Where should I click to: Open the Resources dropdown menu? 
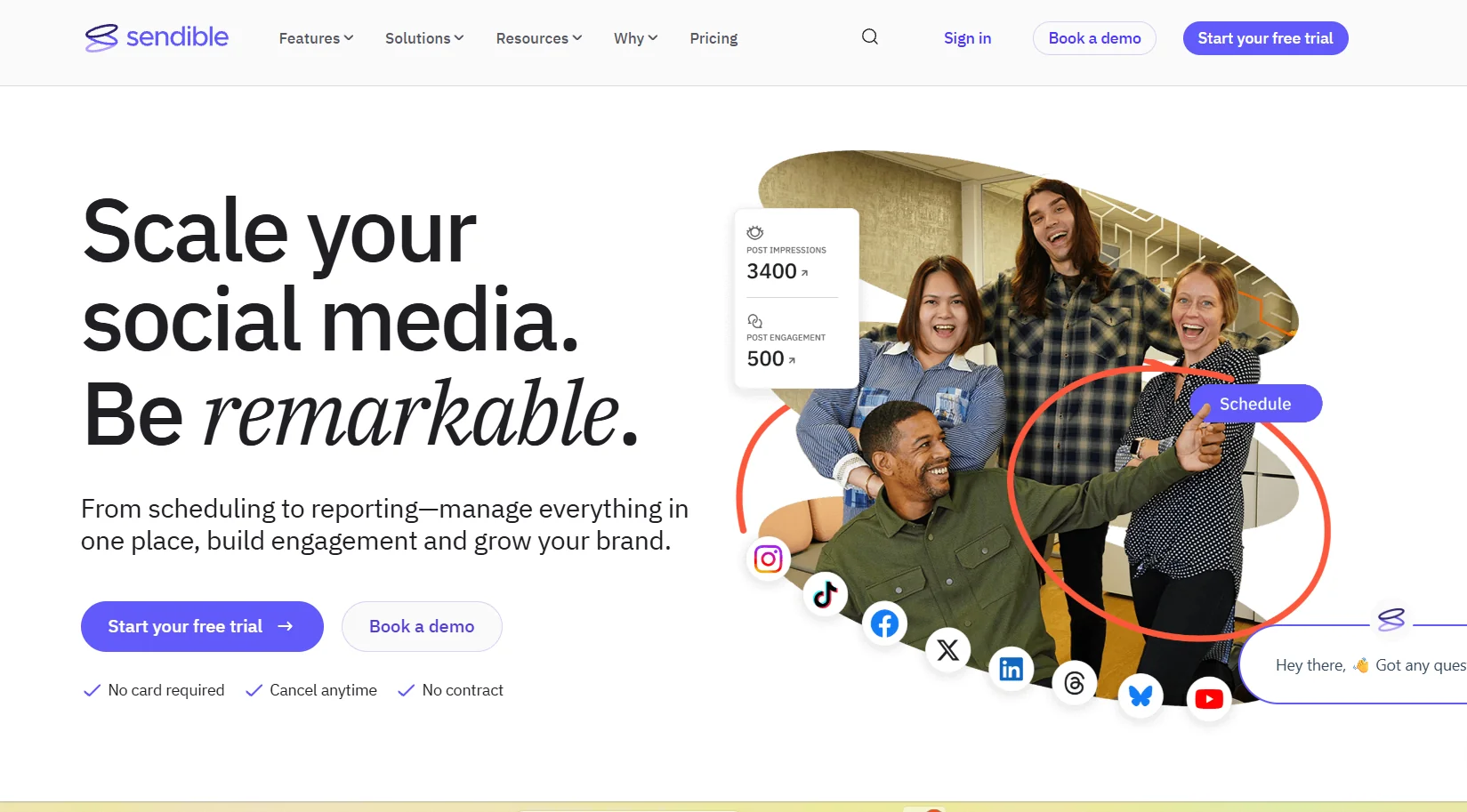[x=539, y=38]
